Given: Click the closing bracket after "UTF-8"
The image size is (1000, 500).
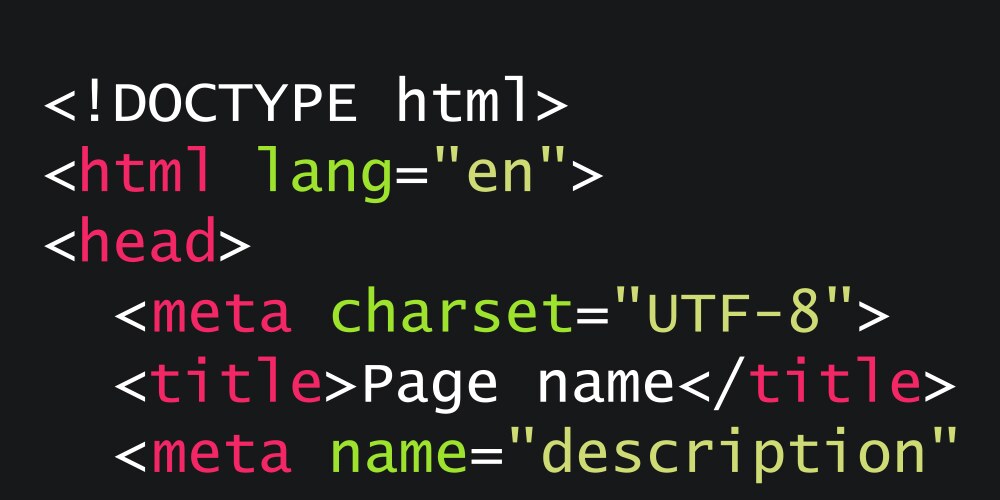Looking at the screenshot, I should click(874, 313).
